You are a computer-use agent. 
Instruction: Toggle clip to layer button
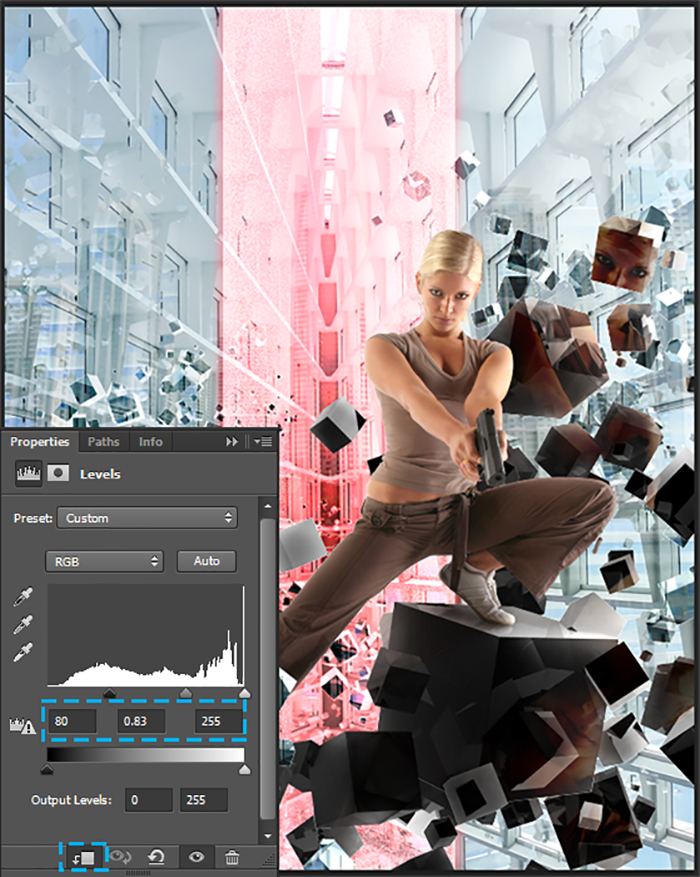(83, 857)
